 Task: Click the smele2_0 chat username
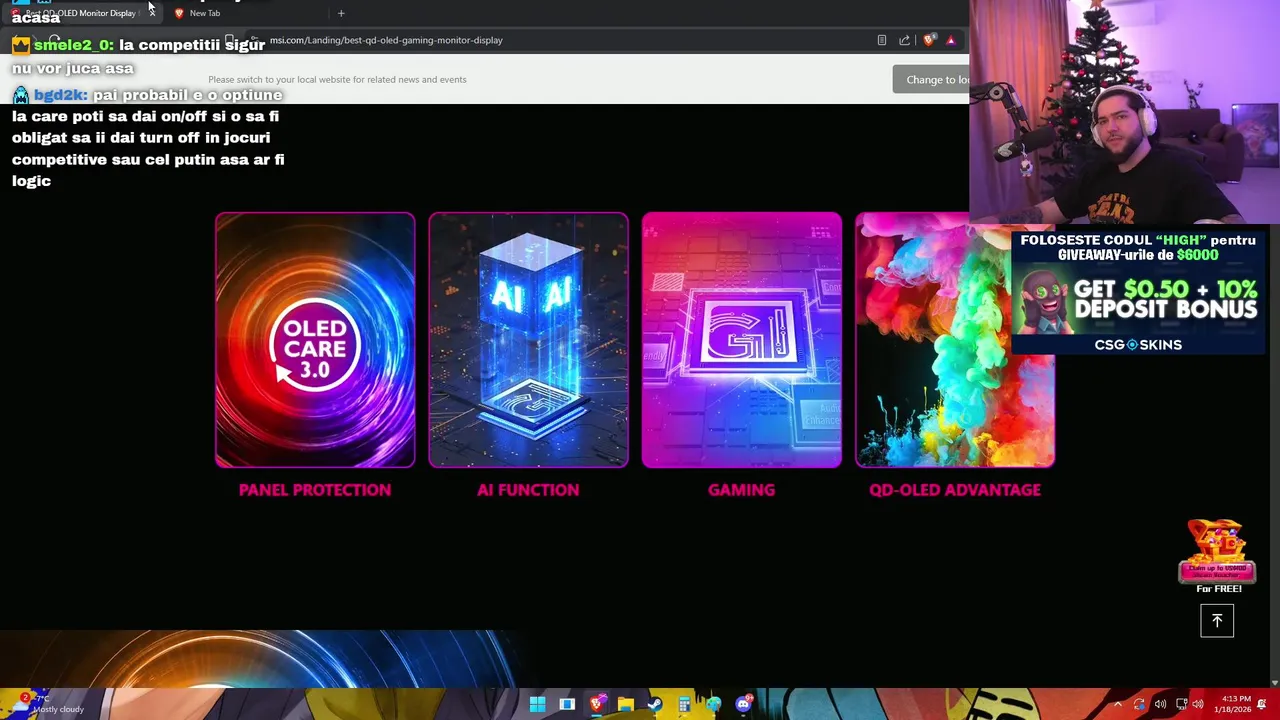[73, 45]
